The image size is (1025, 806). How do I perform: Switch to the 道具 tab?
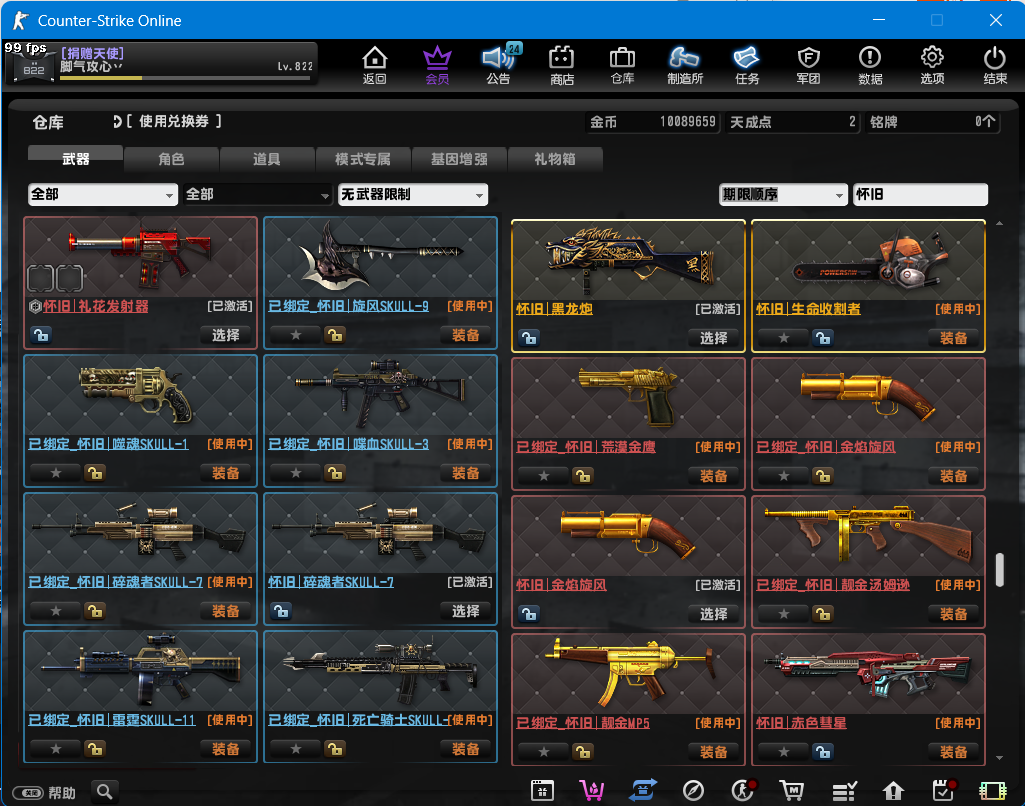coord(267,159)
